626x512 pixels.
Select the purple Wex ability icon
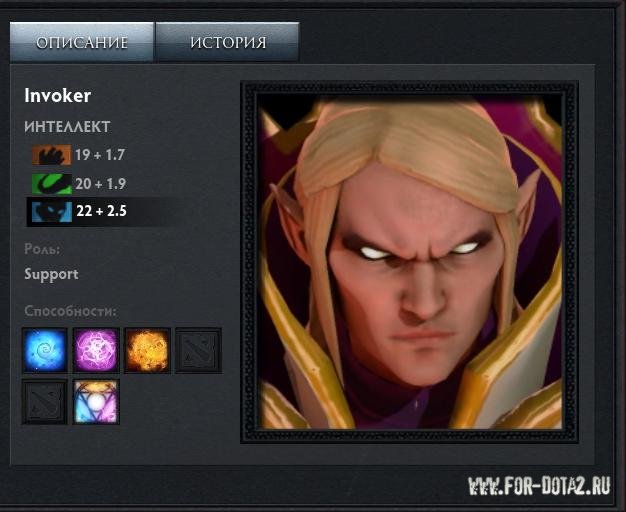pyautogui.click(x=96, y=351)
